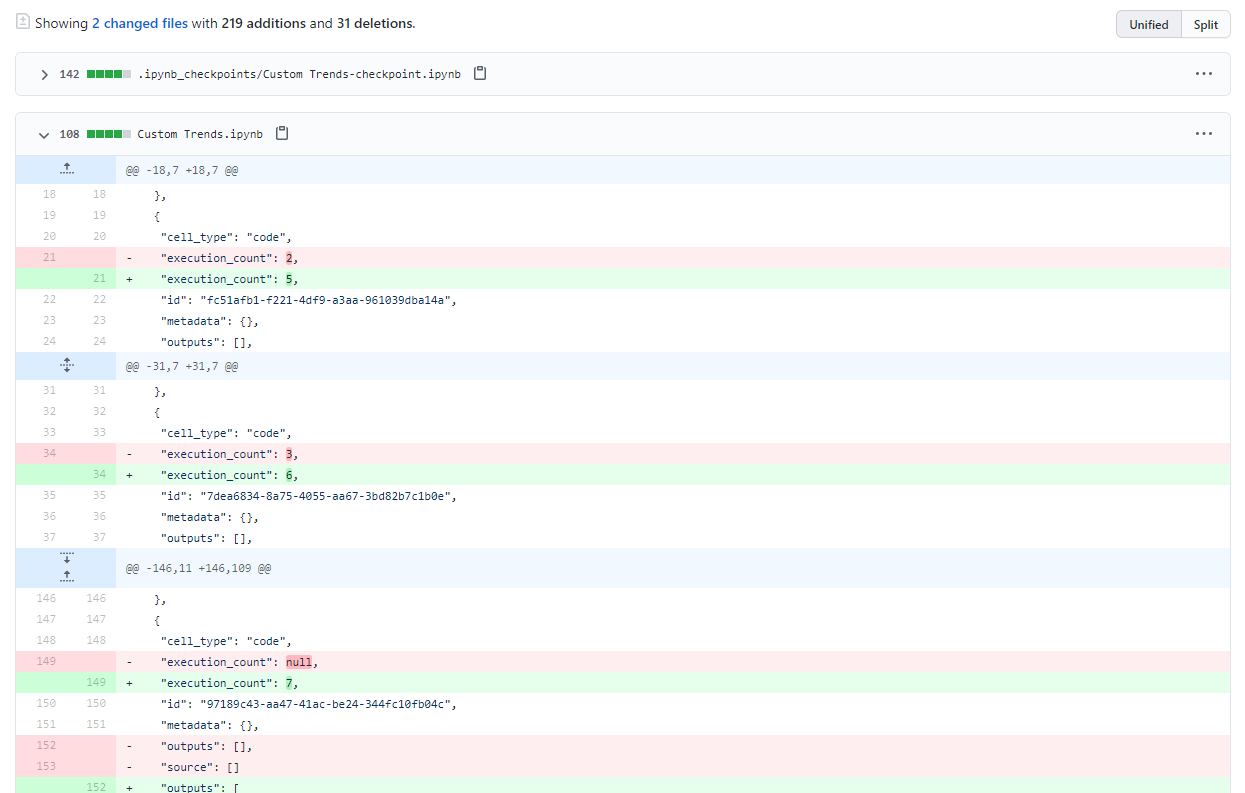1245x793 pixels.
Task: Expand all lines before line 31 hunk
Action: (x=66, y=366)
